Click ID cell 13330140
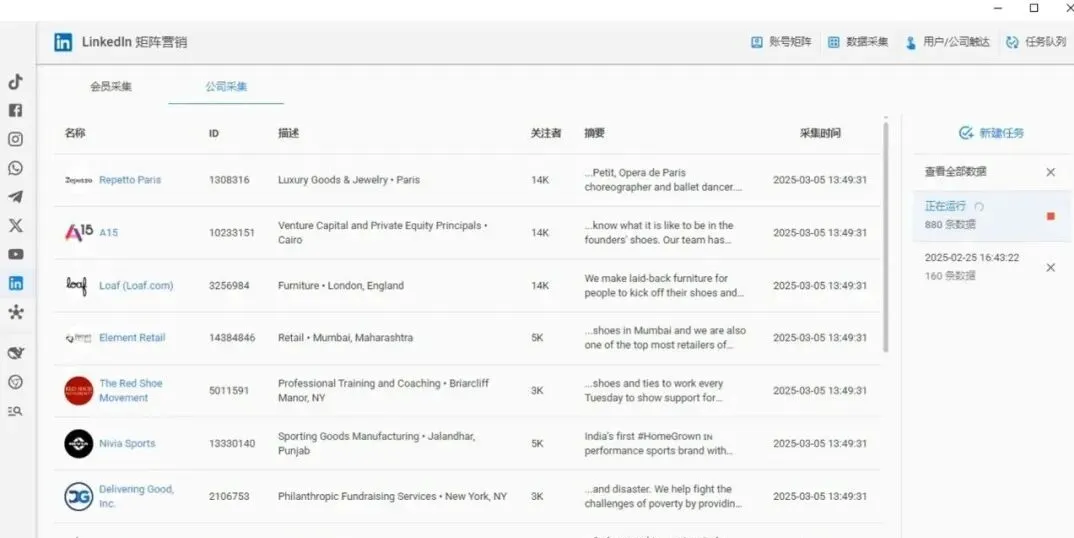1074x538 pixels. click(x=232, y=443)
